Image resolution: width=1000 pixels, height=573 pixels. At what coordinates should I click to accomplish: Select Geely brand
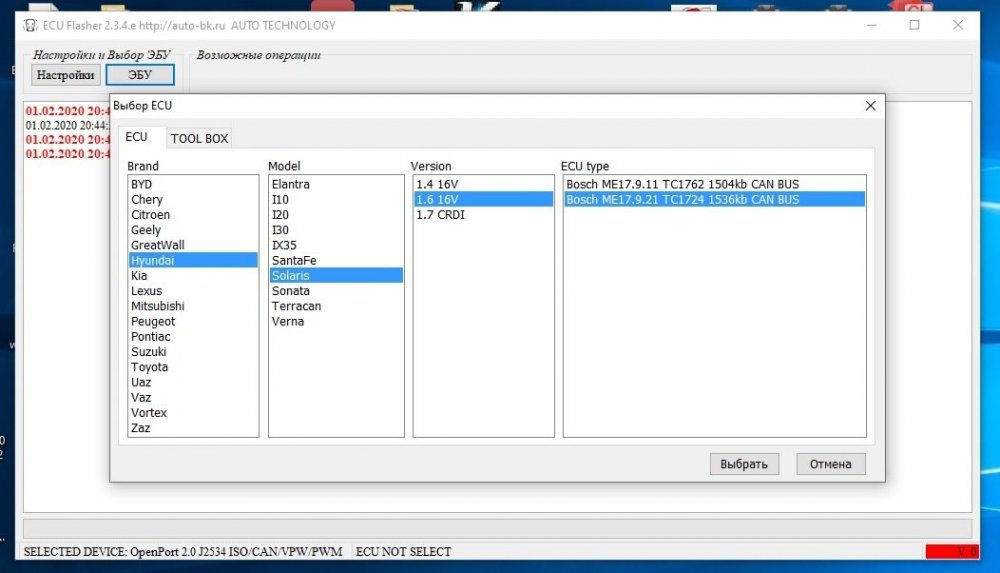point(193,230)
